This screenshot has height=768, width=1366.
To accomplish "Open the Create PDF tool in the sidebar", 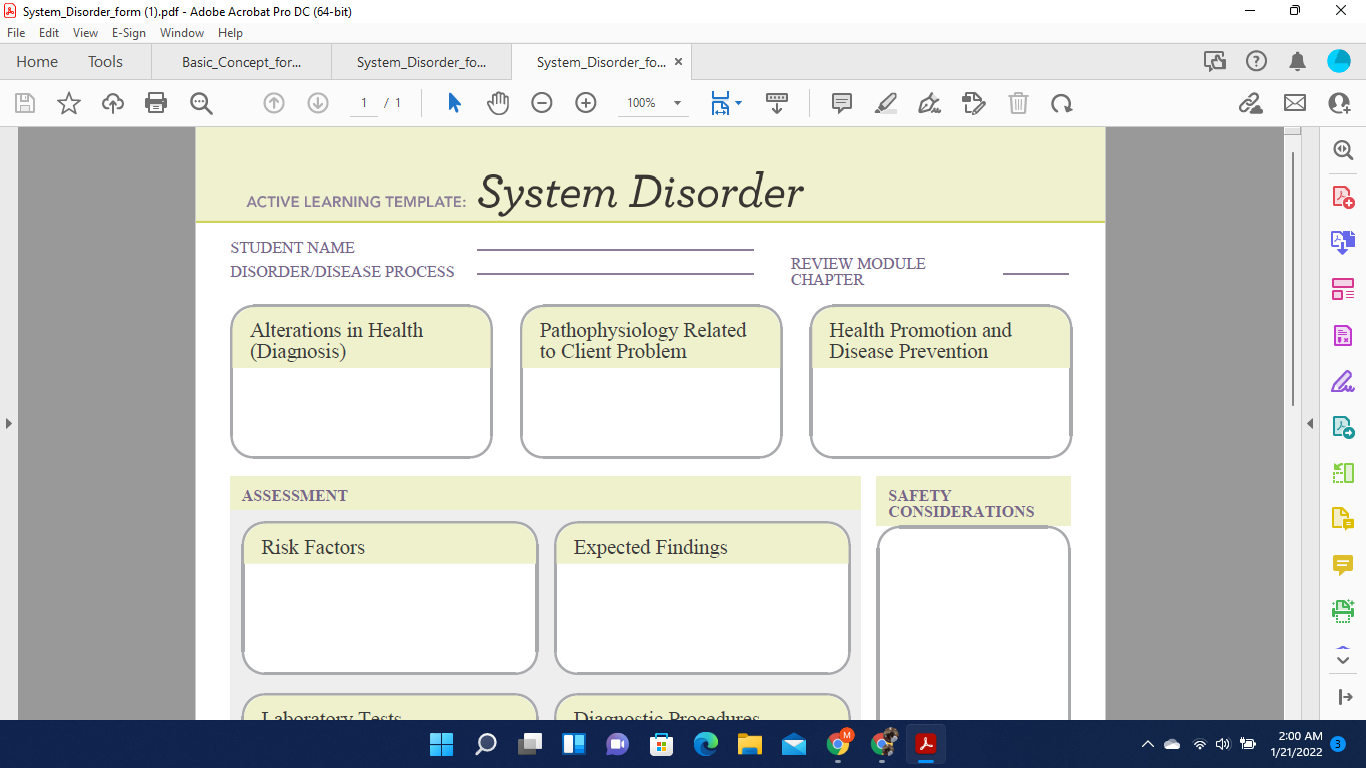I will (x=1342, y=198).
